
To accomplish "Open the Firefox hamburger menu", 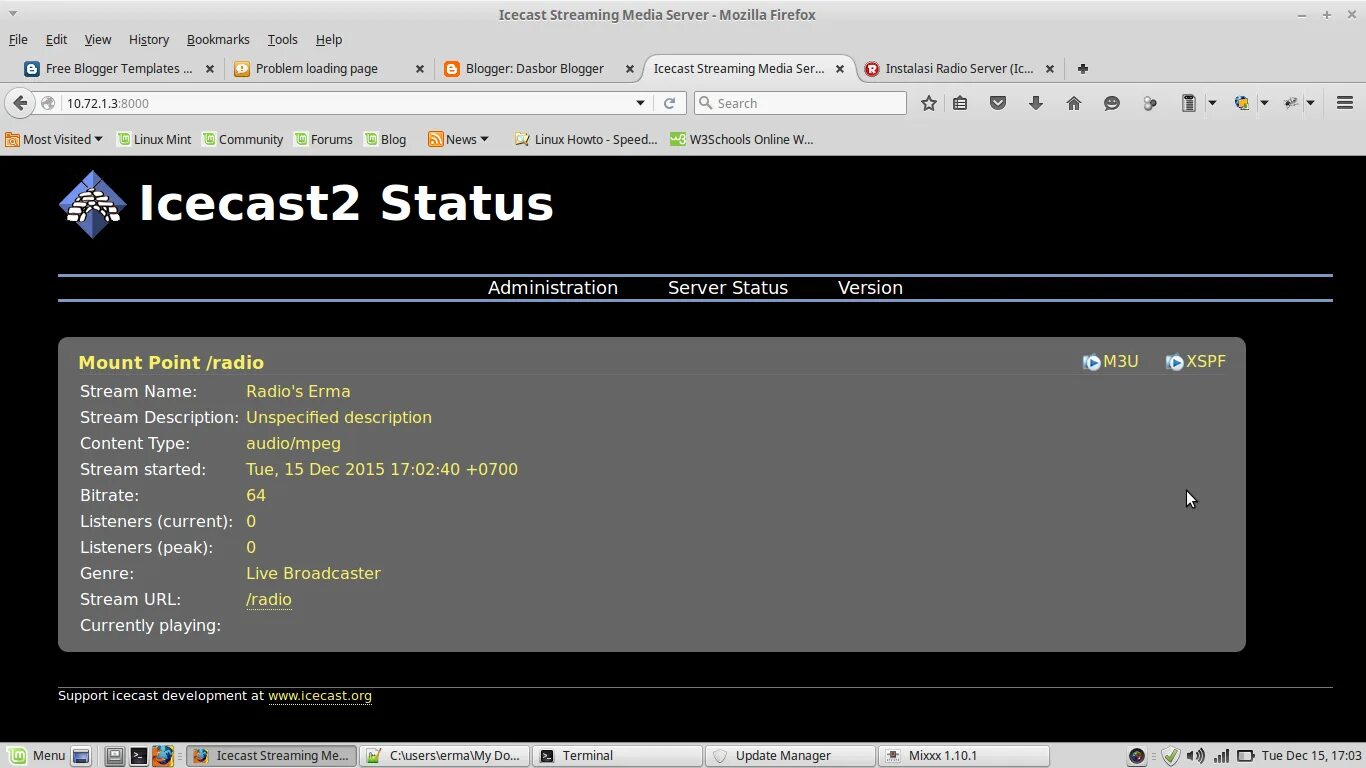I will tap(1345, 103).
